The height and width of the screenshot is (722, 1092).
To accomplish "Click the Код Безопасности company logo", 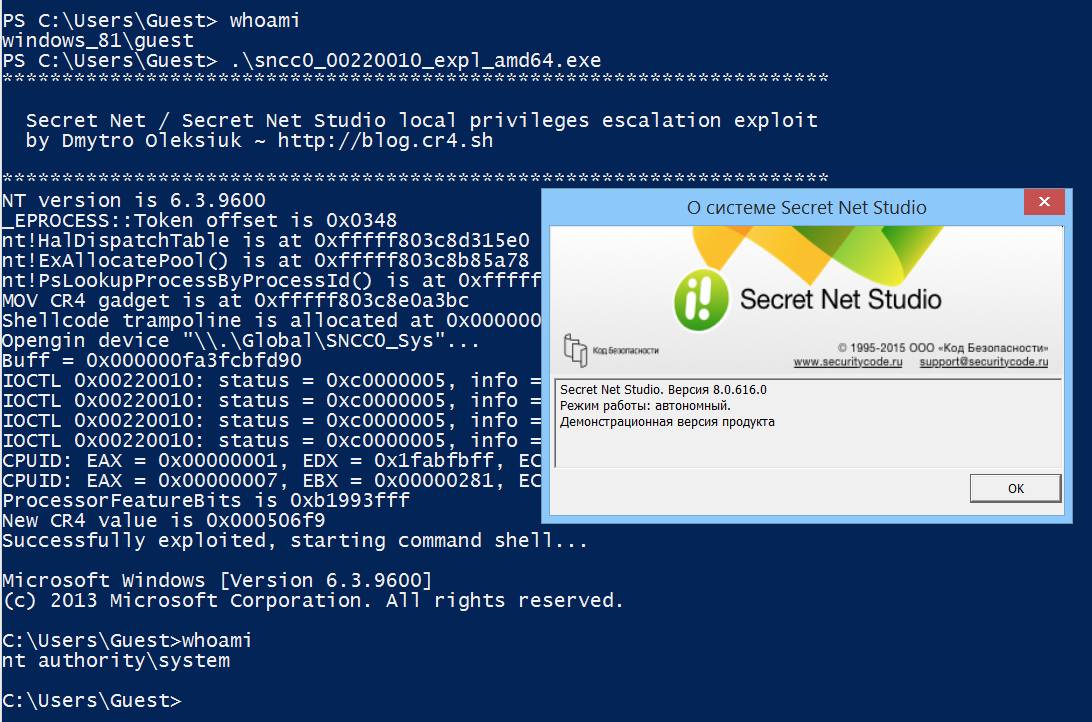I will tap(611, 350).
